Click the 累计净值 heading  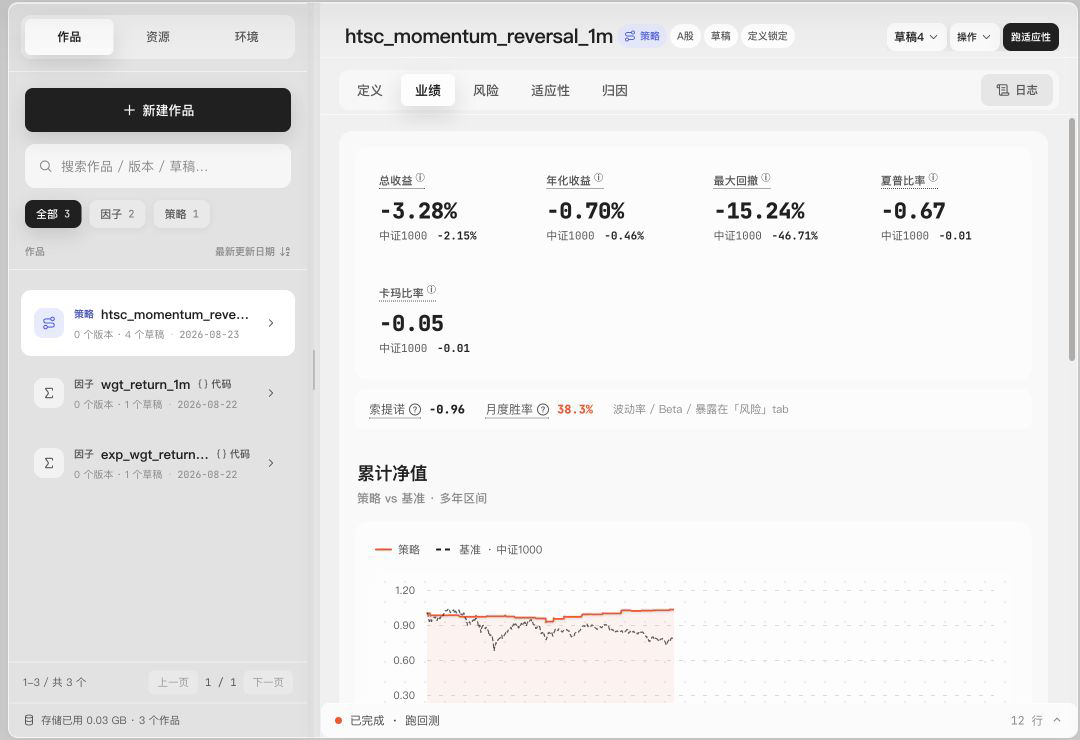[x=392, y=473]
